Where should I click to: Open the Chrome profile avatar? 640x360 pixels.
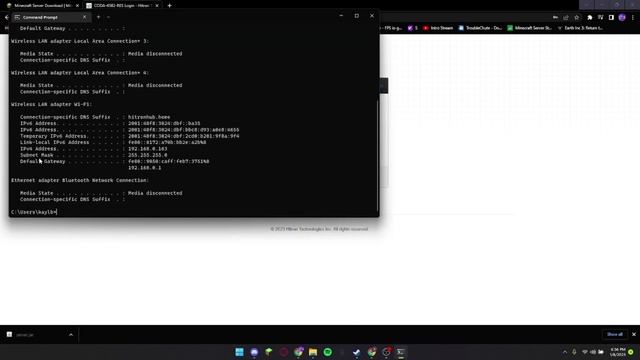tap(622, 18)
